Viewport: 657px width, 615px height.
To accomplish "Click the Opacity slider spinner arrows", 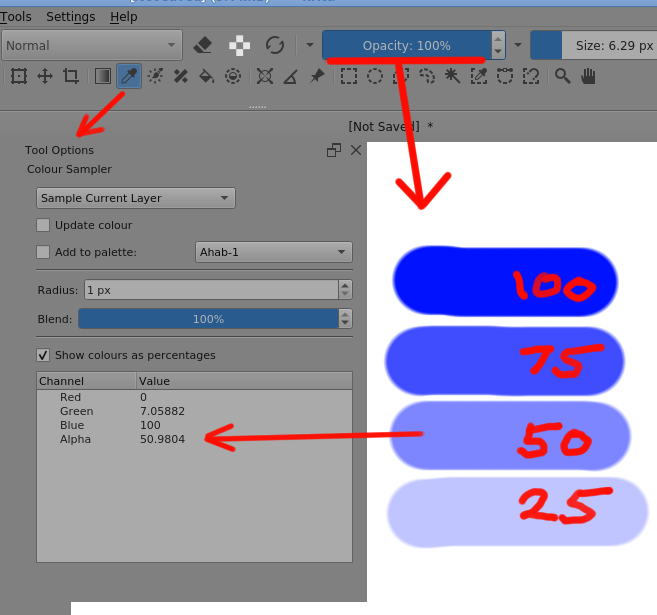I will (x=498, y=45).
